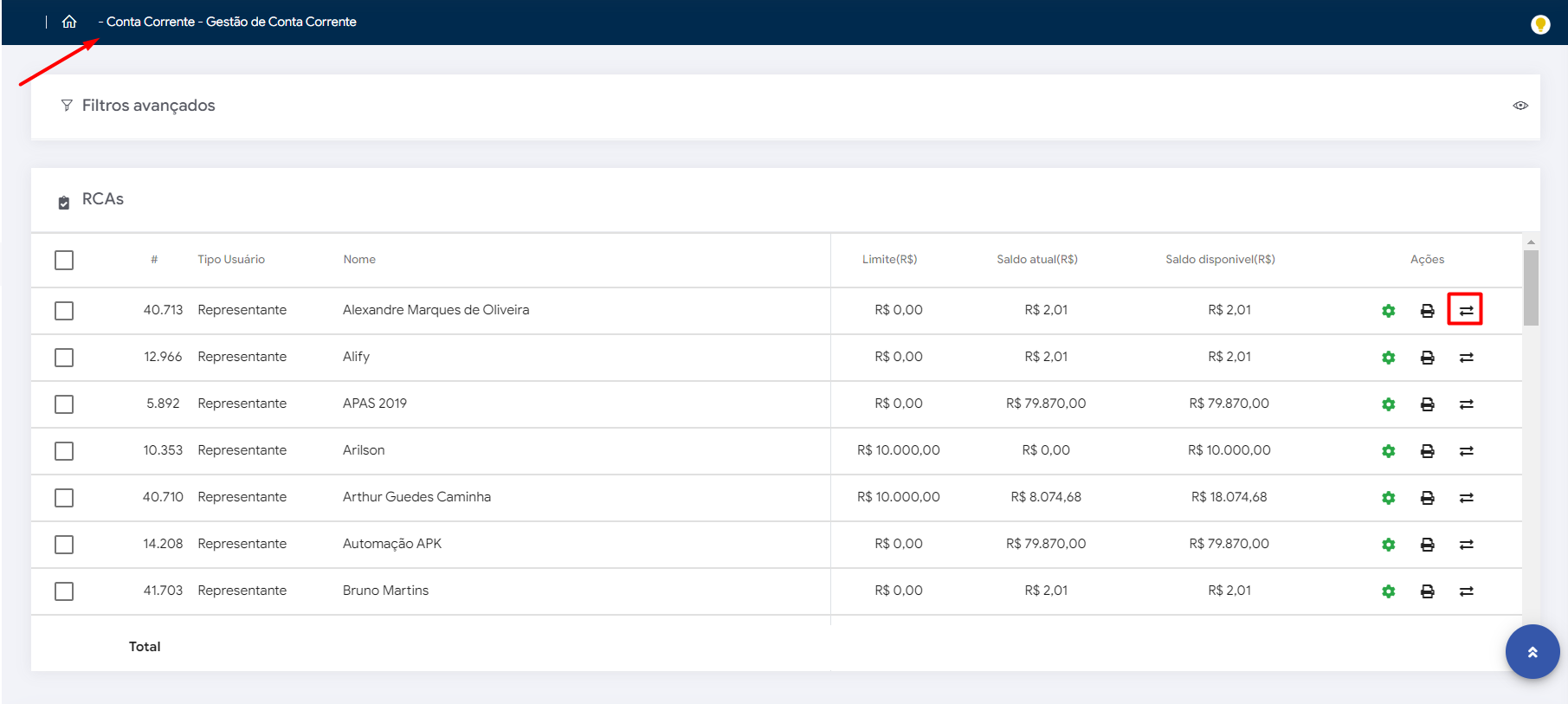Click transfer arrows for Alexandre Marques de Oliveira

1465,310
